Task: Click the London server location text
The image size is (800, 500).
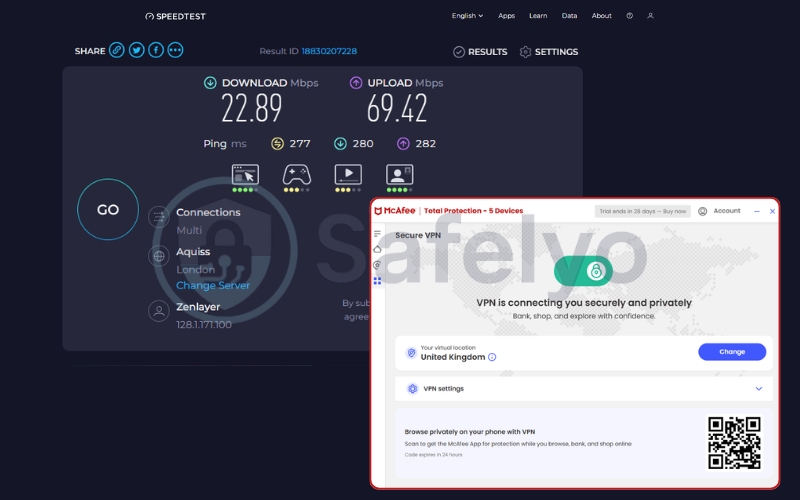Action: point(195,269)
